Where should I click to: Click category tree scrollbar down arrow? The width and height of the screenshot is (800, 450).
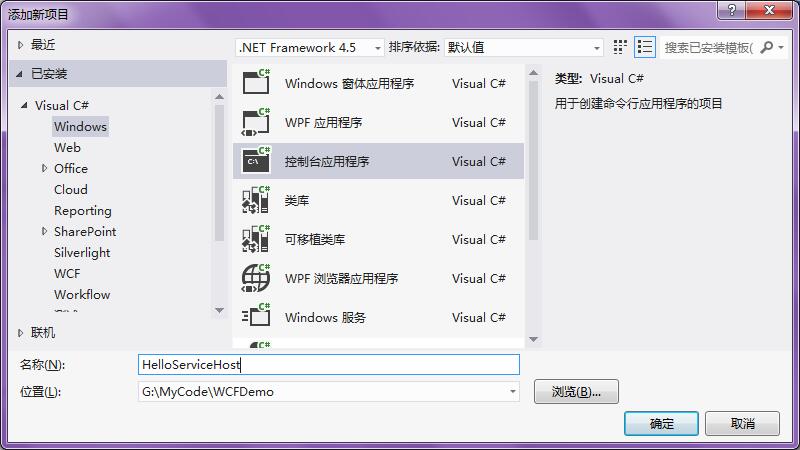click(x=219, y=310)
